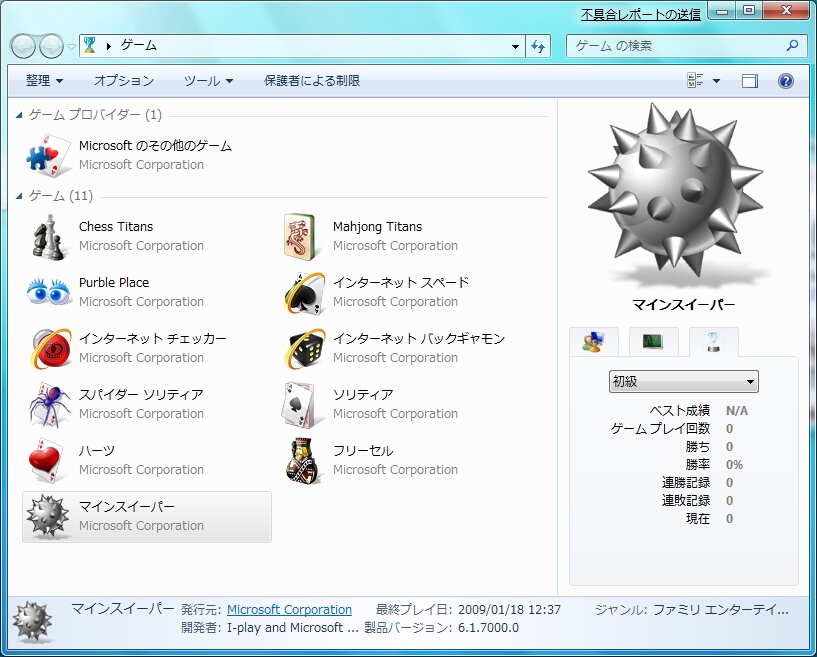Click the フリーセル title text
Screen dimensions: 817x657
(363, 451)
